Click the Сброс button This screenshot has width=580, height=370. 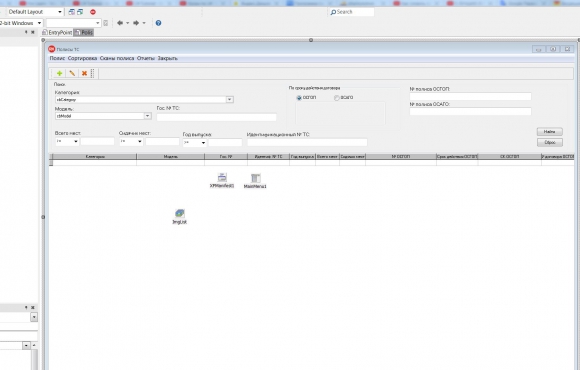click(550, 142)
